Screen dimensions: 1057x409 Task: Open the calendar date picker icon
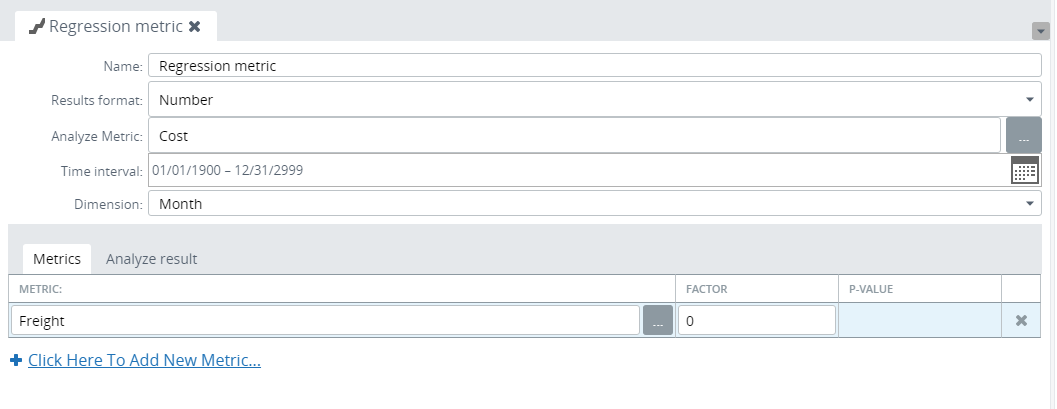point(1025,170)
